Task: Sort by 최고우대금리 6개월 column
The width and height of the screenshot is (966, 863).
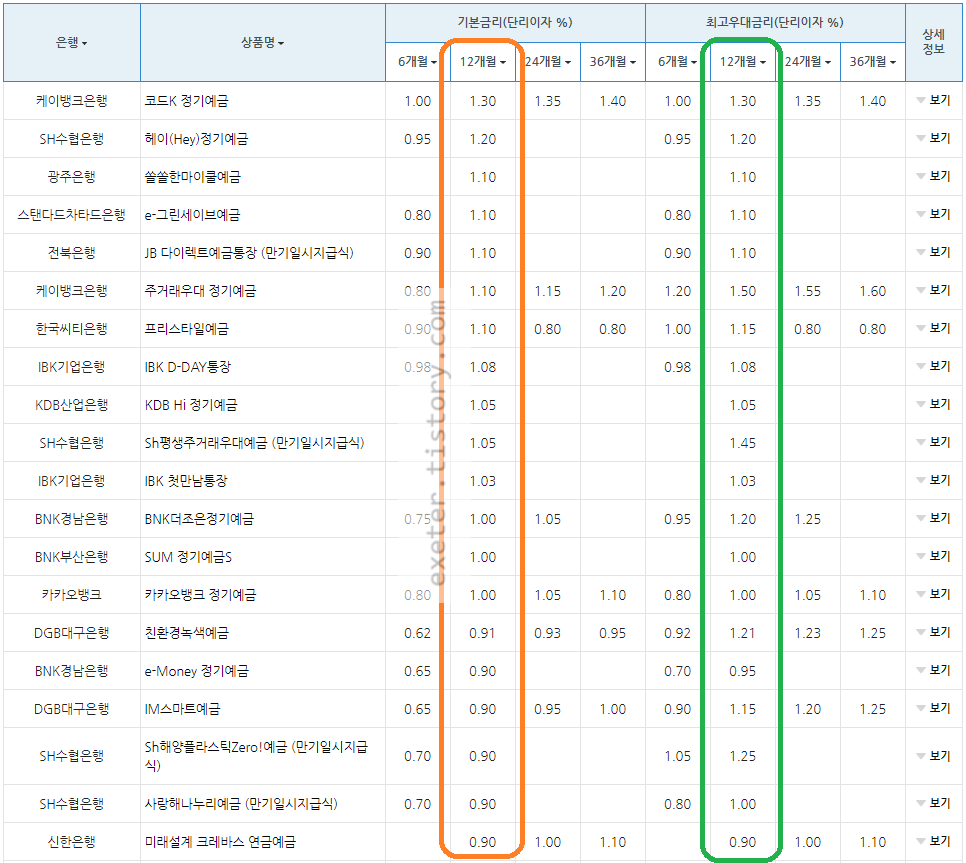Action: click(677, 62)
